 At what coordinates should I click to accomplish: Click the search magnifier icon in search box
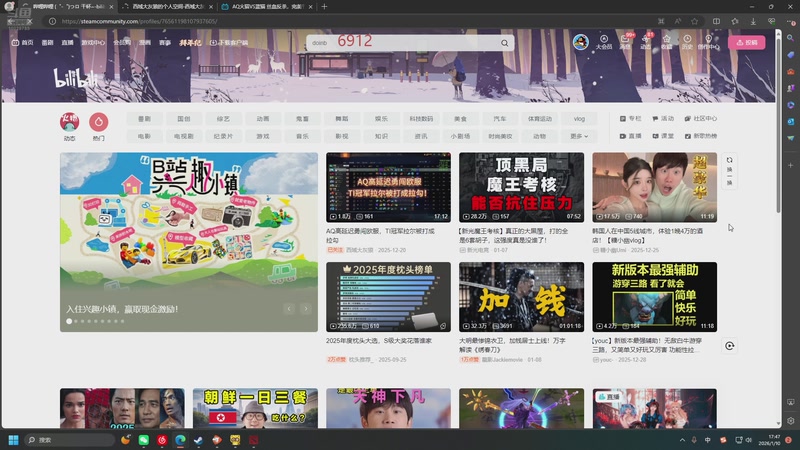505,43
